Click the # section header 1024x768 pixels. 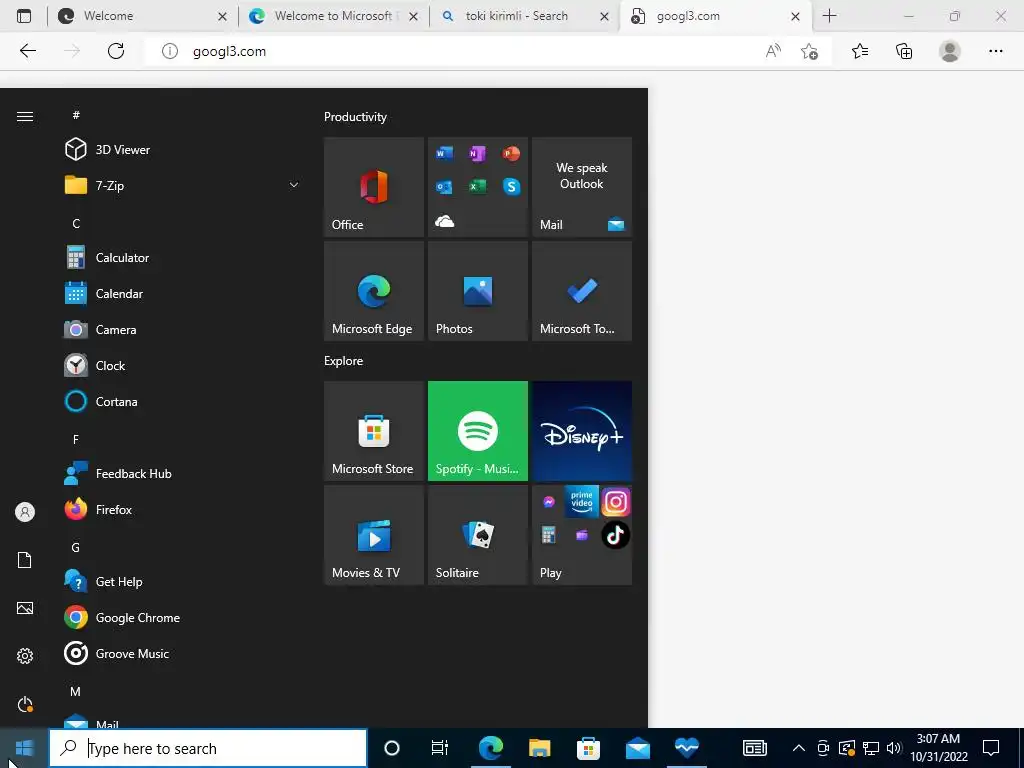tap(76, 115)
